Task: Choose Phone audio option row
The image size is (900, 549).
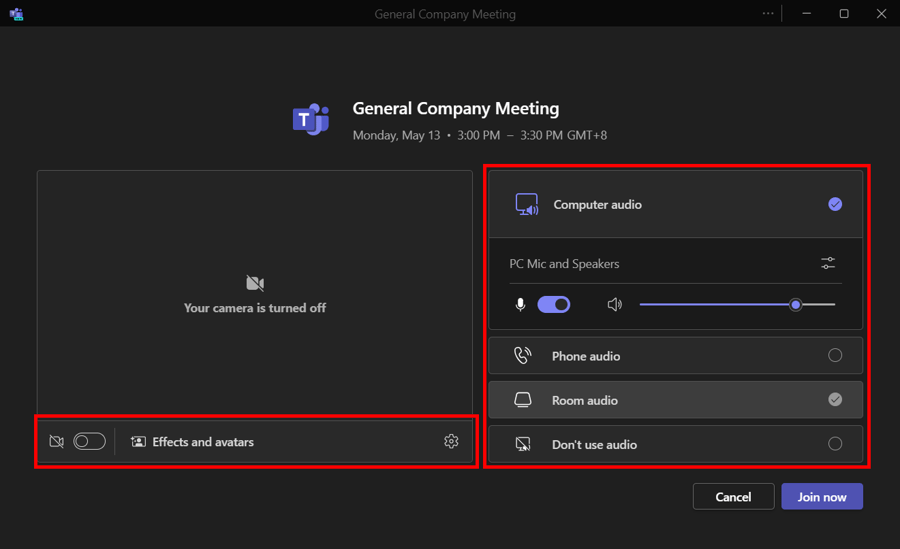Action: [676, 355]
